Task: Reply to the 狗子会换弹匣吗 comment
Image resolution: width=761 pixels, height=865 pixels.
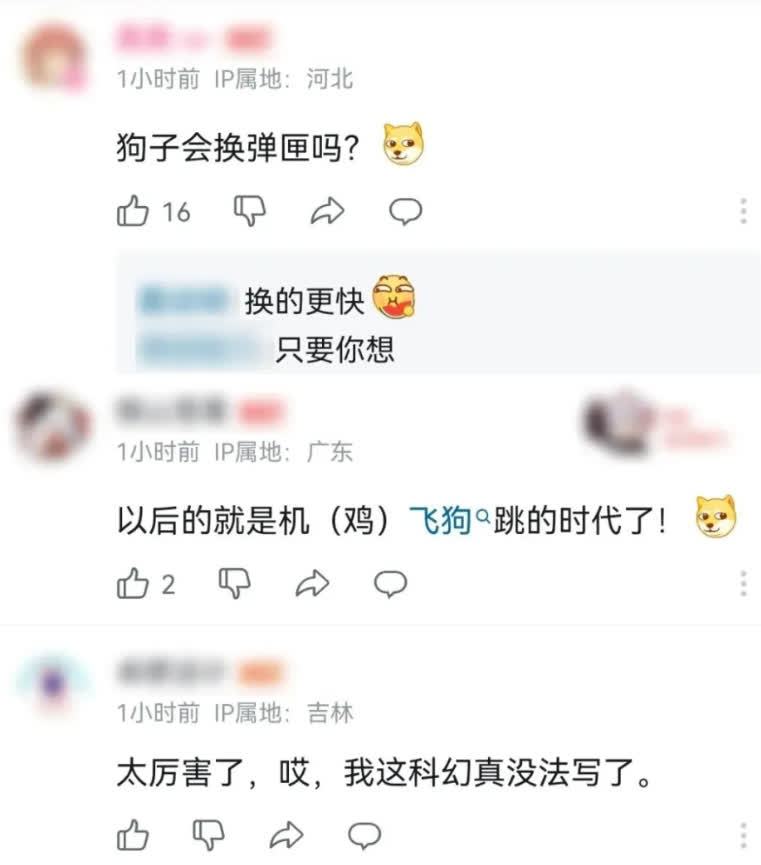Action: click(406, 211)
